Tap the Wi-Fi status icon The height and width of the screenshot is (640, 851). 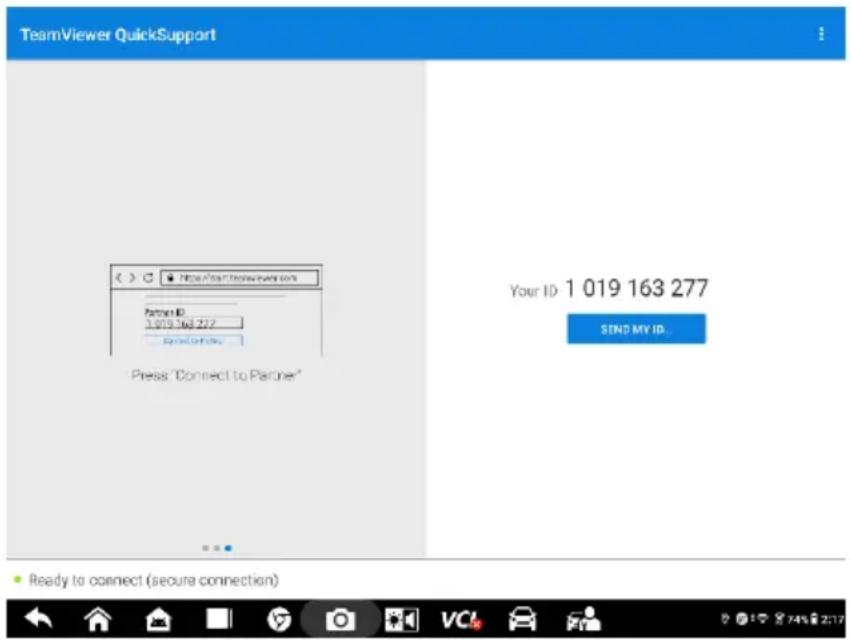763,619
